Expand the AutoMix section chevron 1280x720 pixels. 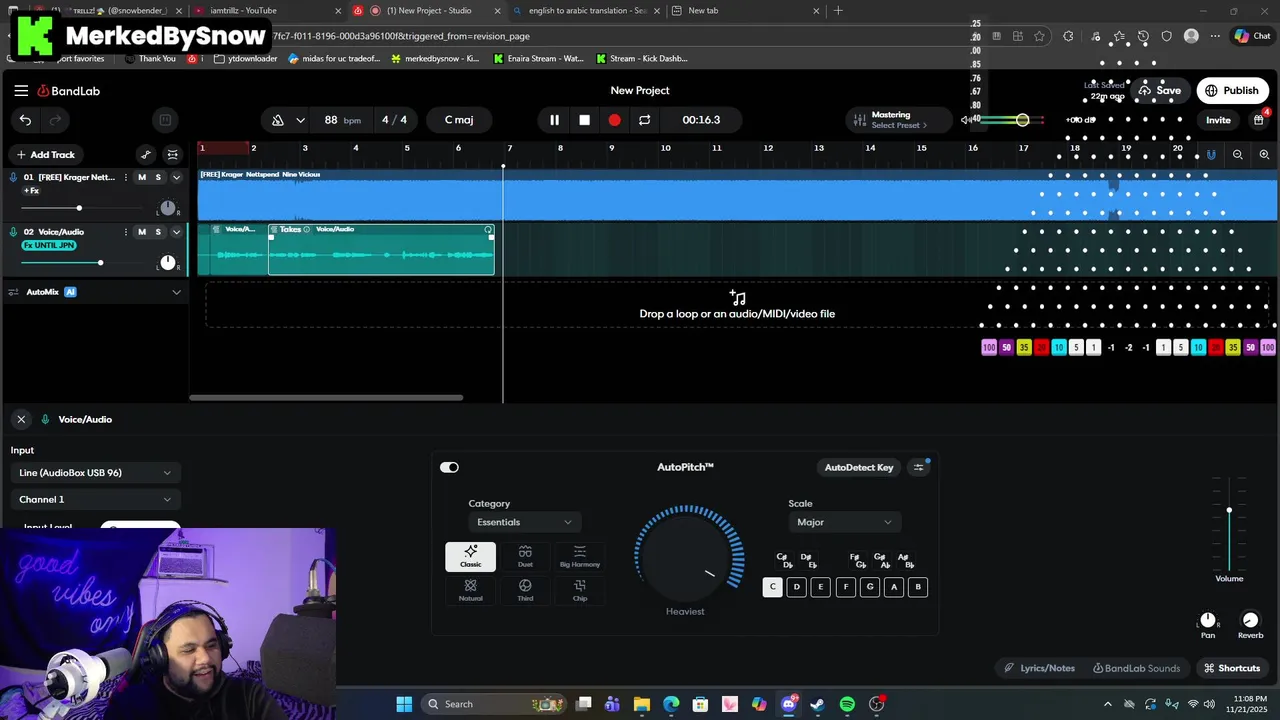[176, 292]
